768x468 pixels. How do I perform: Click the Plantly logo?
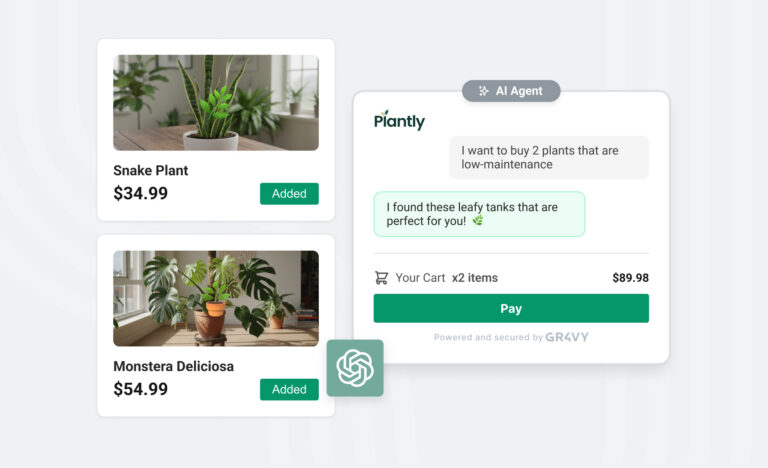click(x=399, y=120)
